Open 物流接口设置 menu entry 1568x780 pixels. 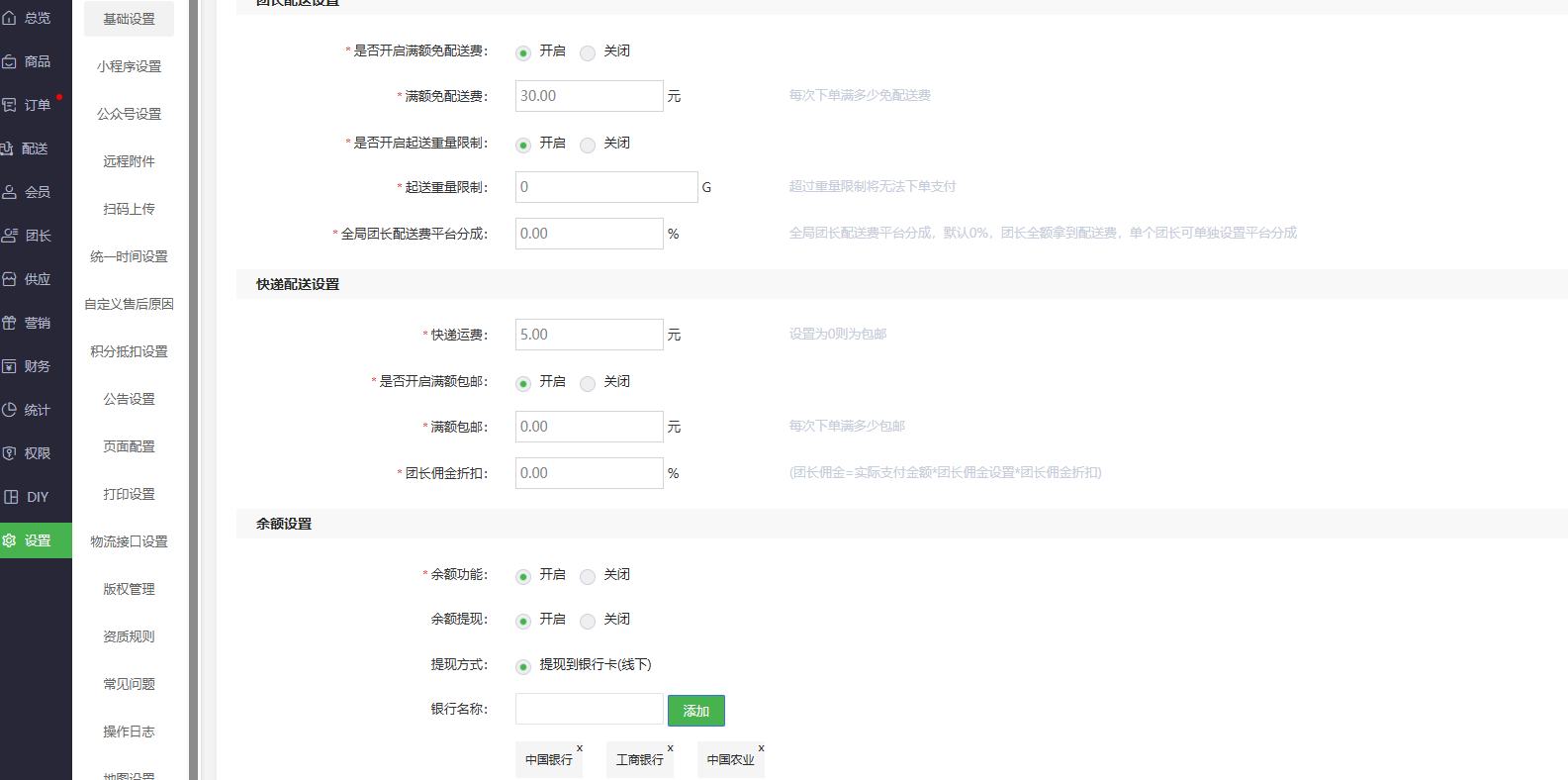click(129, 541)
